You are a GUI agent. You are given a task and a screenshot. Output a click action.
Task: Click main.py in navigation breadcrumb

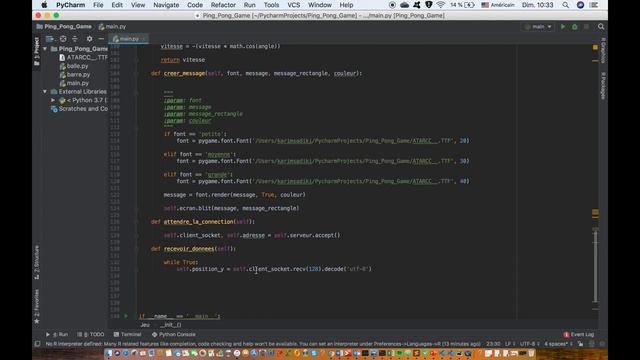[112, 27]
